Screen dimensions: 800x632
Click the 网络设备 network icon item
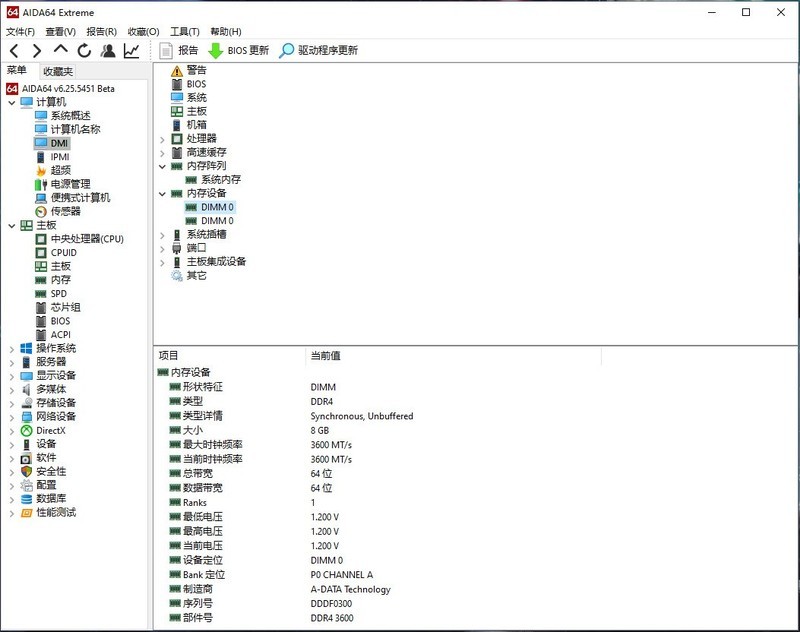[x=48, y=417]
